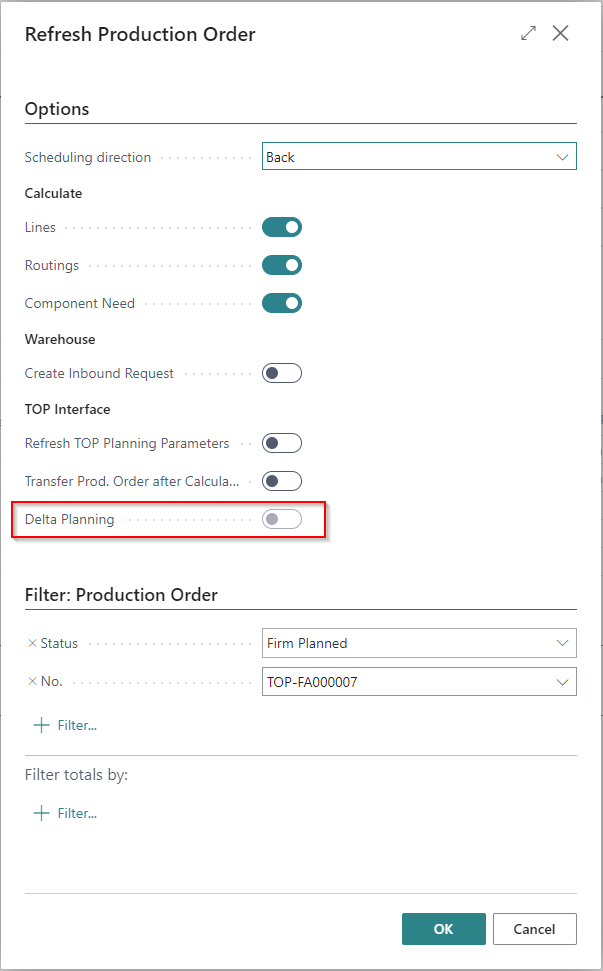Click the plus icon under Filter totals by

[41, 813]
